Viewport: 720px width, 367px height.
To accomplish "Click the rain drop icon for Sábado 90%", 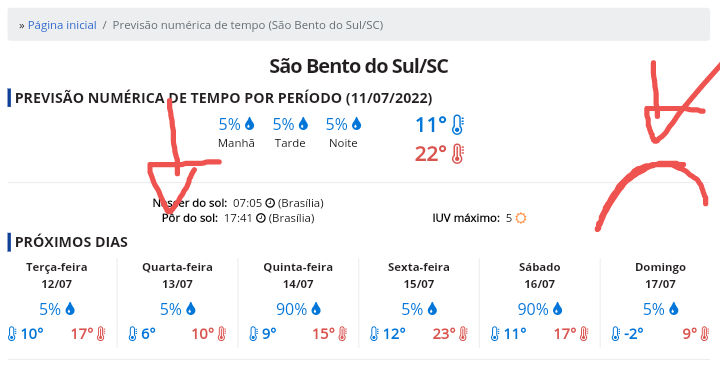I will (x=557, y=309).
